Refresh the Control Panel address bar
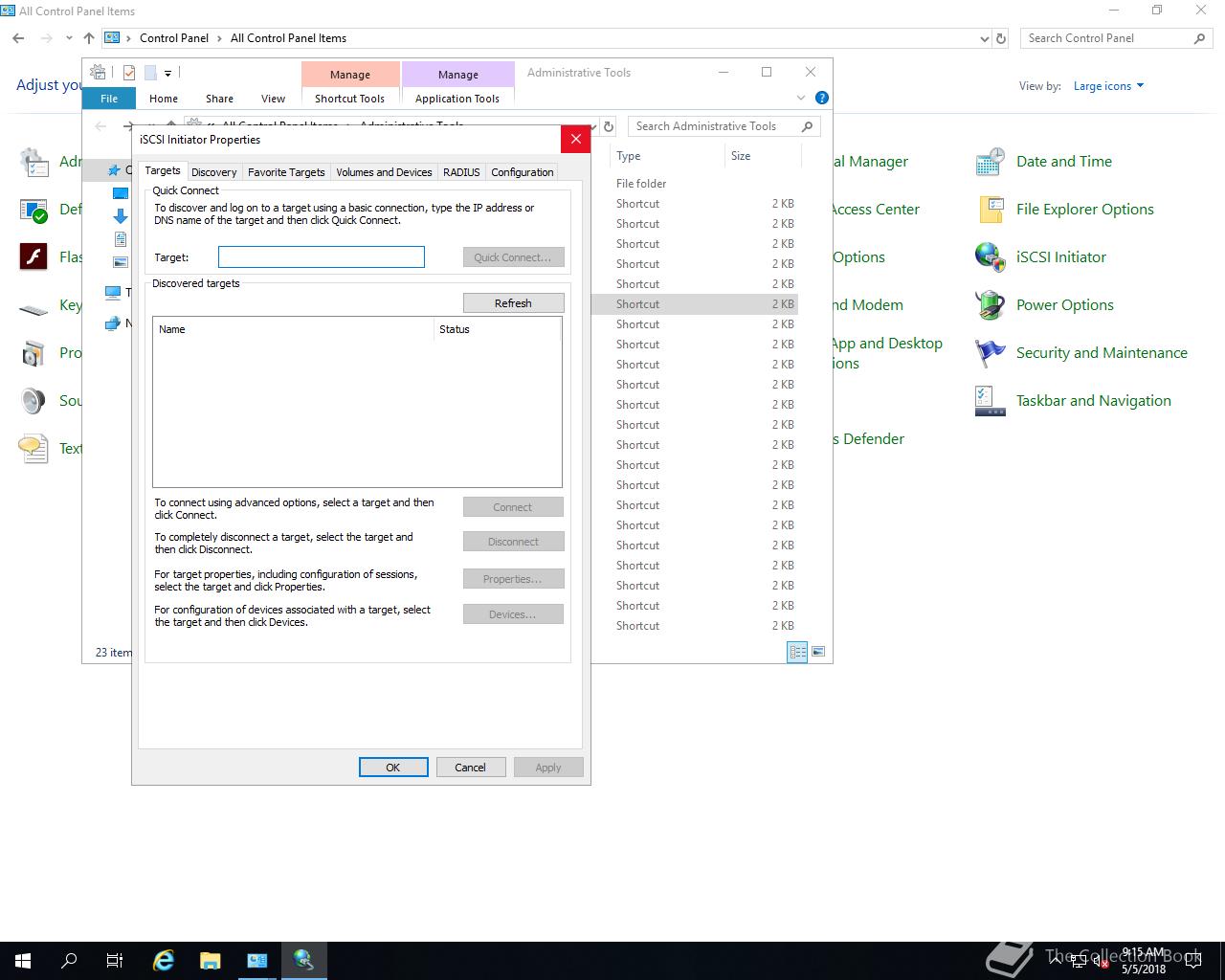This screenshot has height=980, width=1225. [x=1001, y=38]
